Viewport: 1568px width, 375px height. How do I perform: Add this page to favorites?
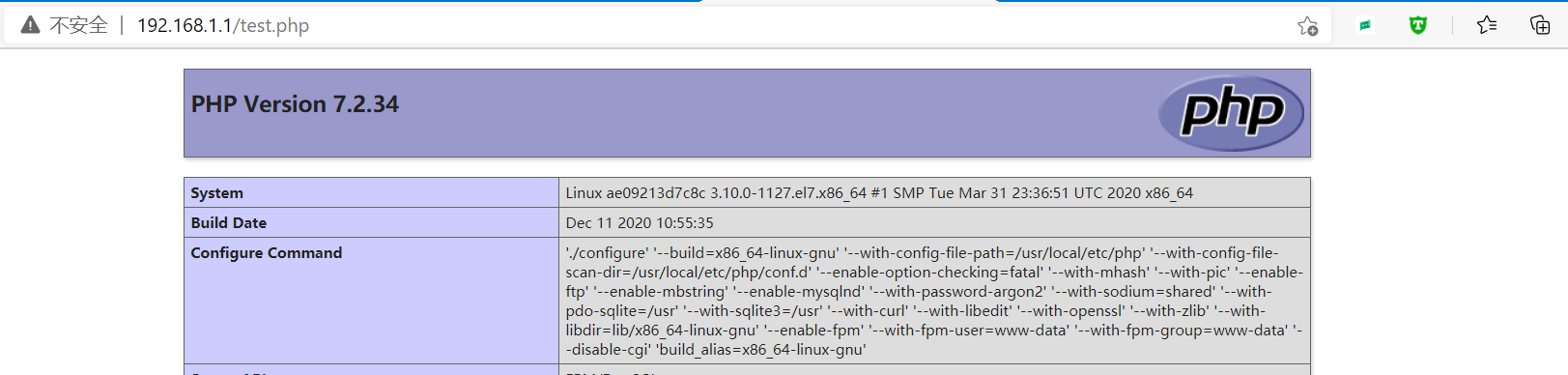[1307, 26]
